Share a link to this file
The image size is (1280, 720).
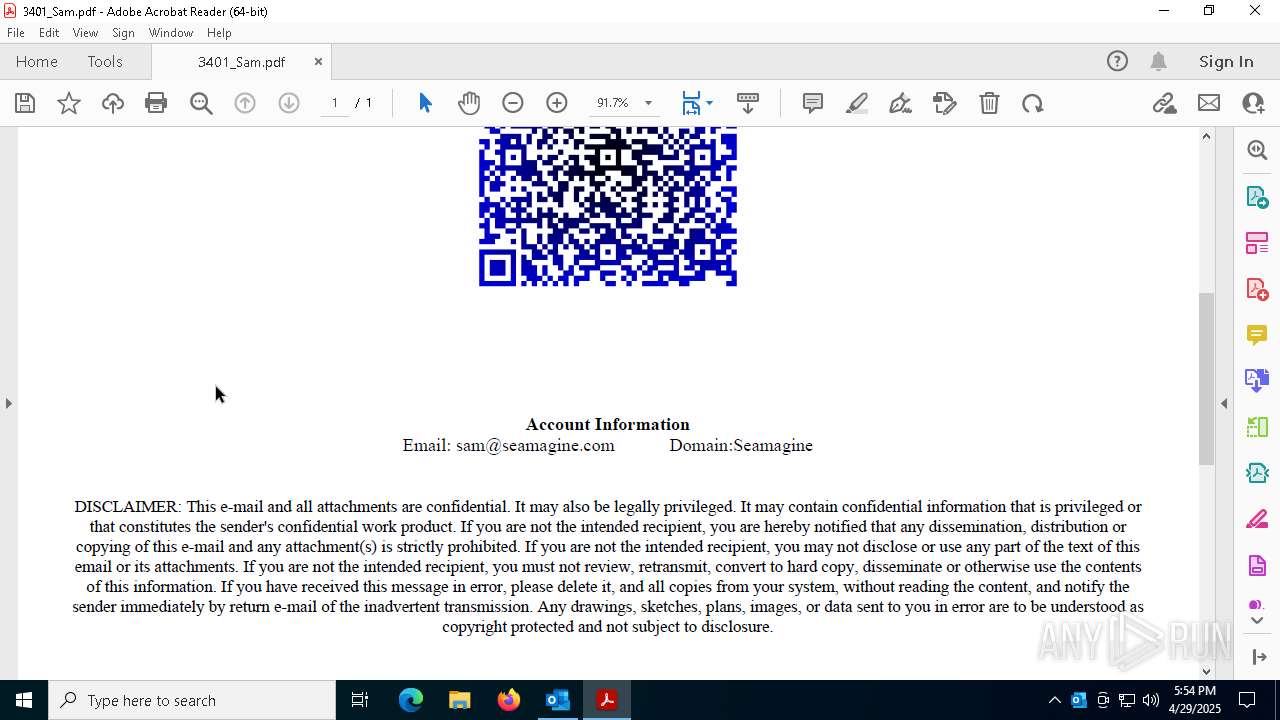[x=1165, y=103]
